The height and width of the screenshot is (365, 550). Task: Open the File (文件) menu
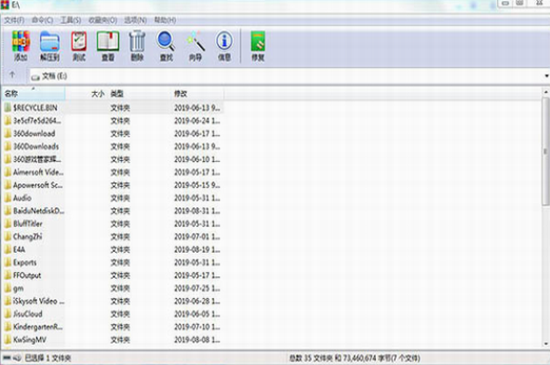pos(14,20)
